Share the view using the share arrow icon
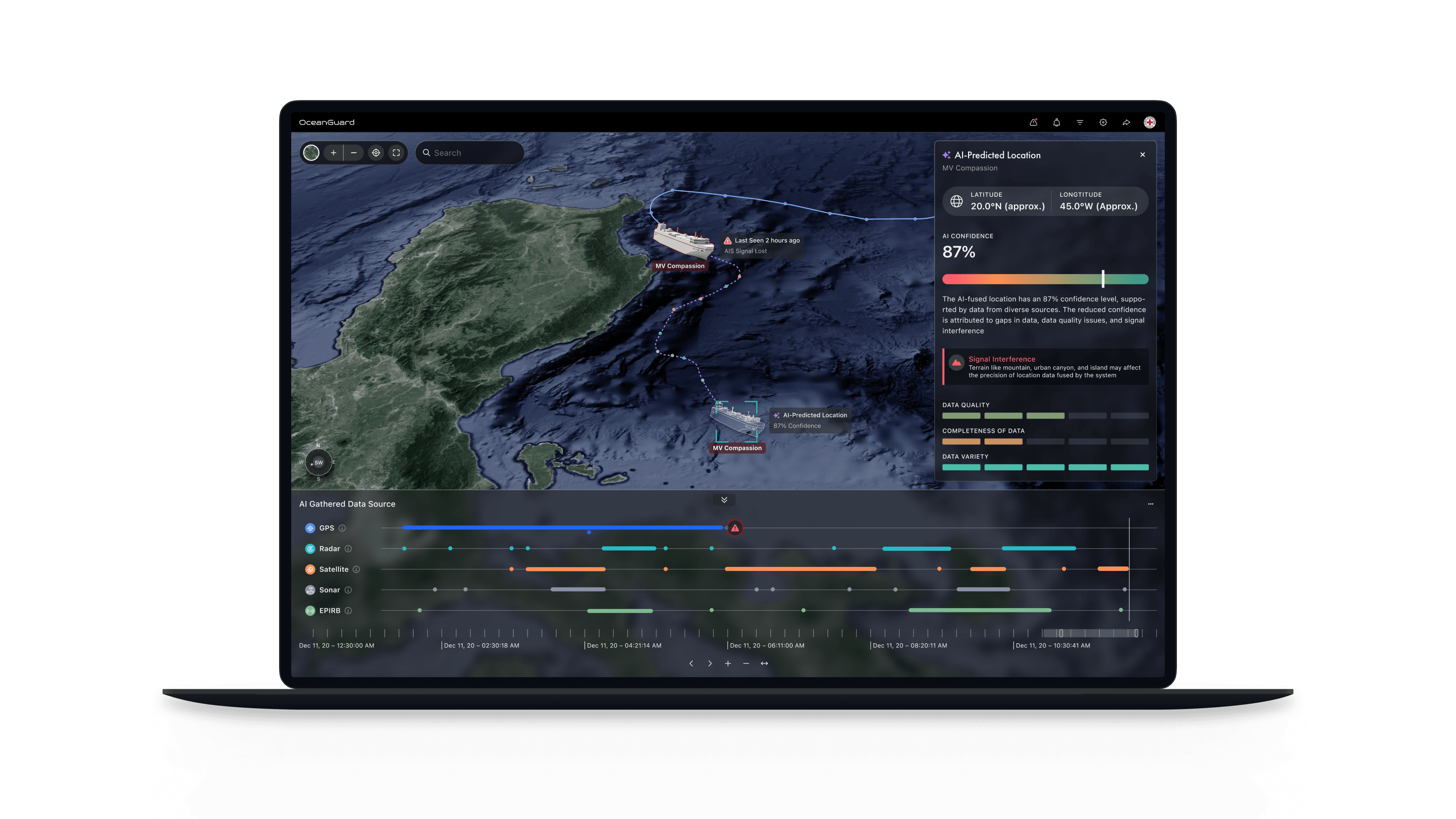This screenshot has width=1456, height=819. 1126,122
